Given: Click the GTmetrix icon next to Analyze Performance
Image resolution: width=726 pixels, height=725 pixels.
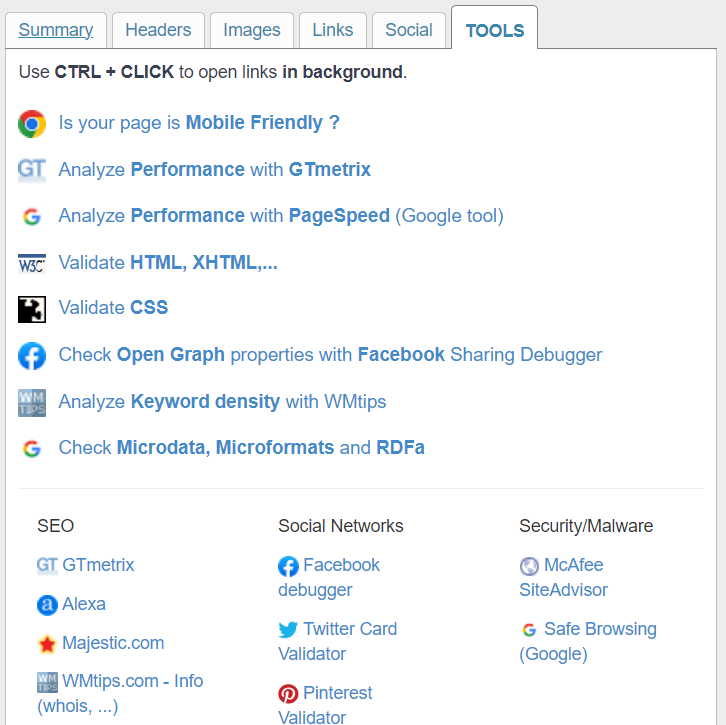Looking at the screenshot, I should tap(32, 170).
